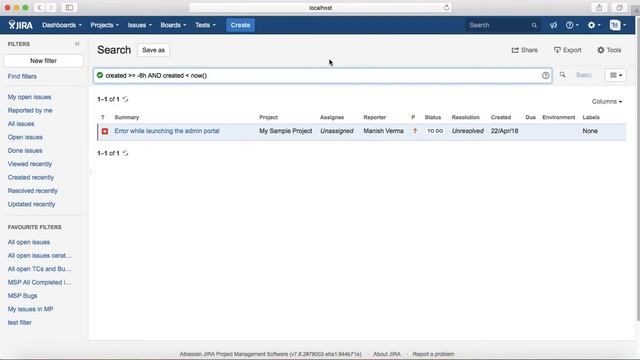This screenshot has height=360, width=640.
Task: Open favourite filter test filter
Action: [20, 322]
